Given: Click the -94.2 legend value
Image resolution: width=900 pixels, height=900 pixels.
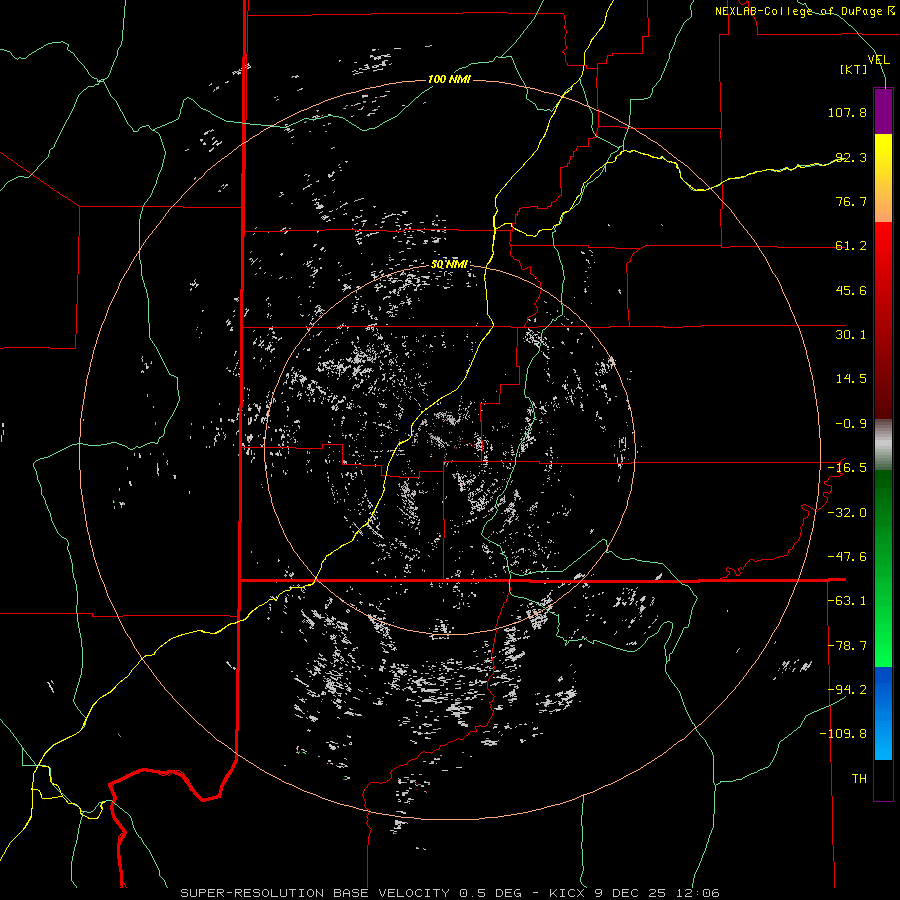Looking at the screenshot, I should [x=847, y=690].
